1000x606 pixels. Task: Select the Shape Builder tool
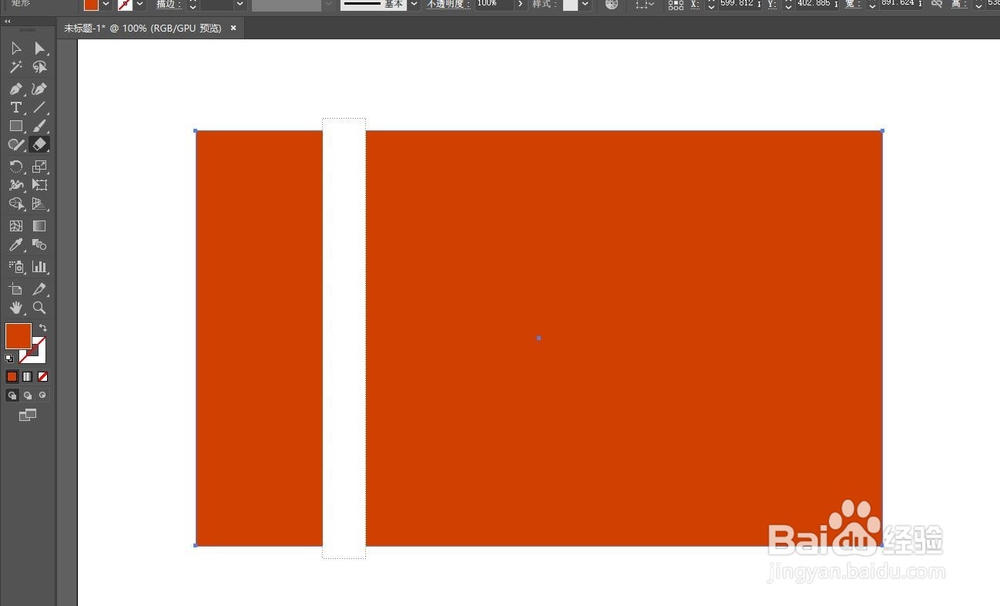point(16,204)
